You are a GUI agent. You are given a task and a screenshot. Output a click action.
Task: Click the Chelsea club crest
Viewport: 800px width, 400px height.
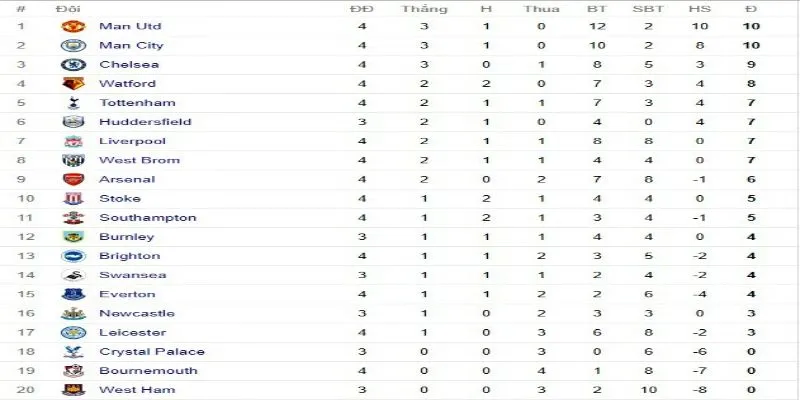point(73,65)
